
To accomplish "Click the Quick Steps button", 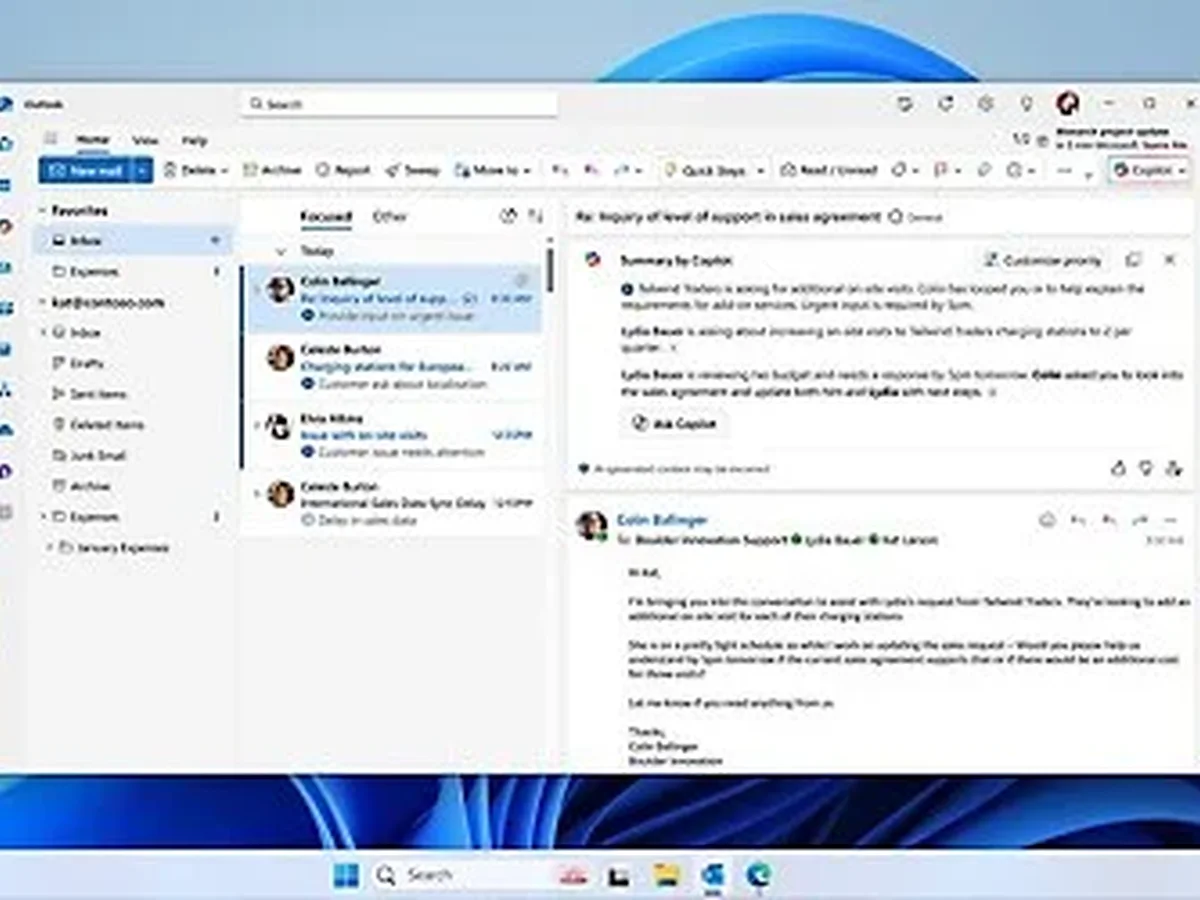I will coord(705,171).
